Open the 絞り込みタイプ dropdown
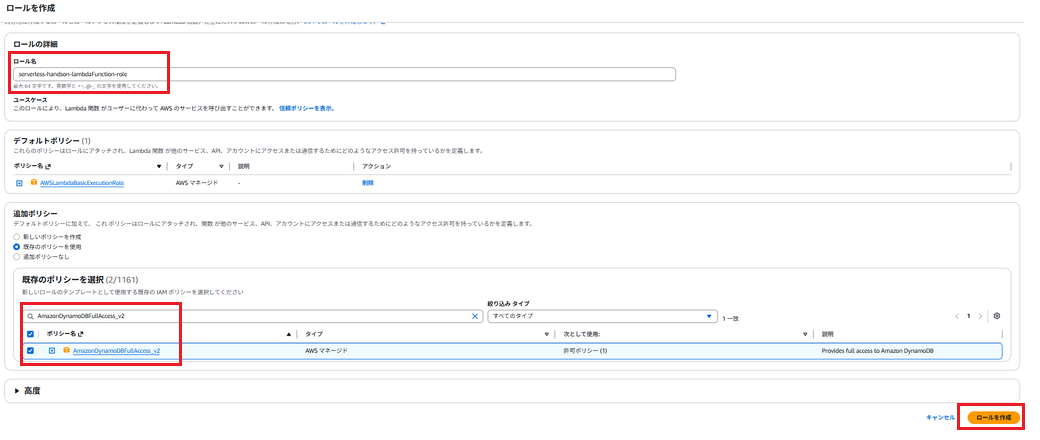1040x440 pixels. click(602, 316)
